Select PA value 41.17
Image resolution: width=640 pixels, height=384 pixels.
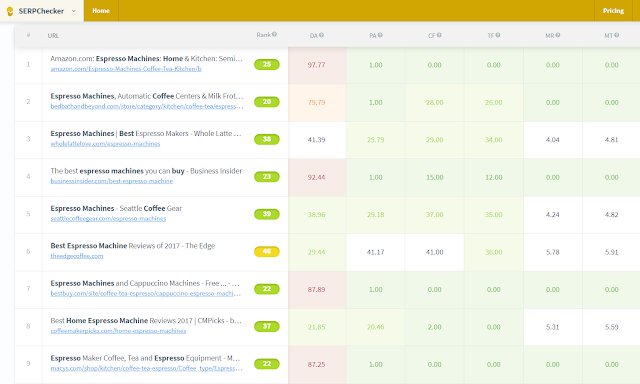click(376, 252)
